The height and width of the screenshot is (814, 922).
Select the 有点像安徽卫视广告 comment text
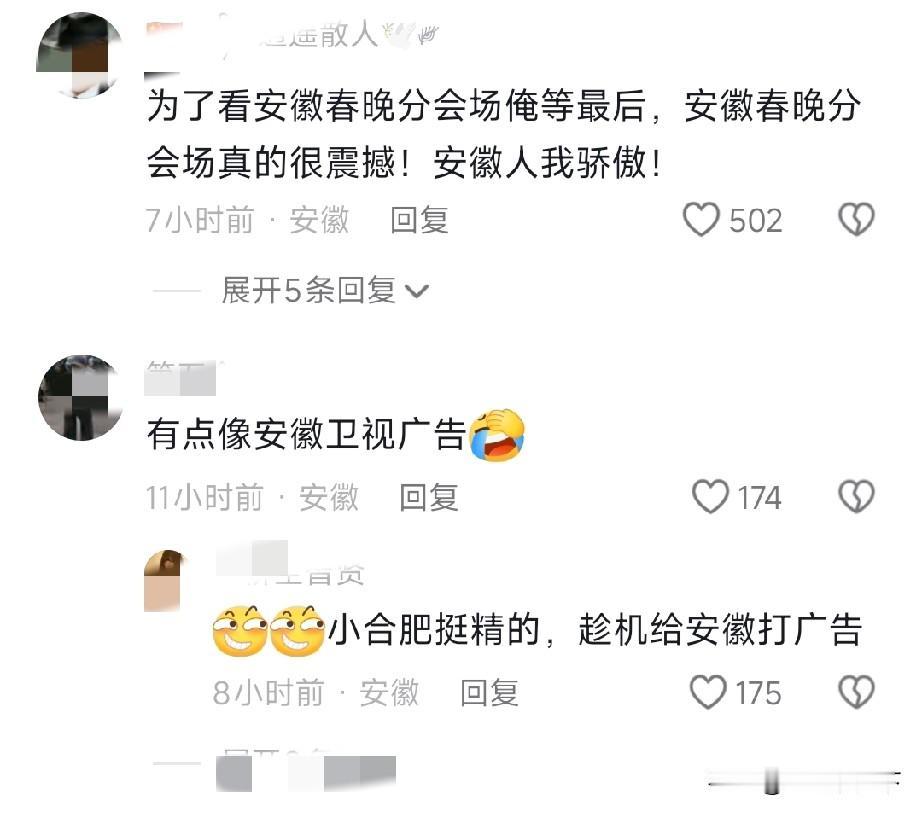[306, 435]
